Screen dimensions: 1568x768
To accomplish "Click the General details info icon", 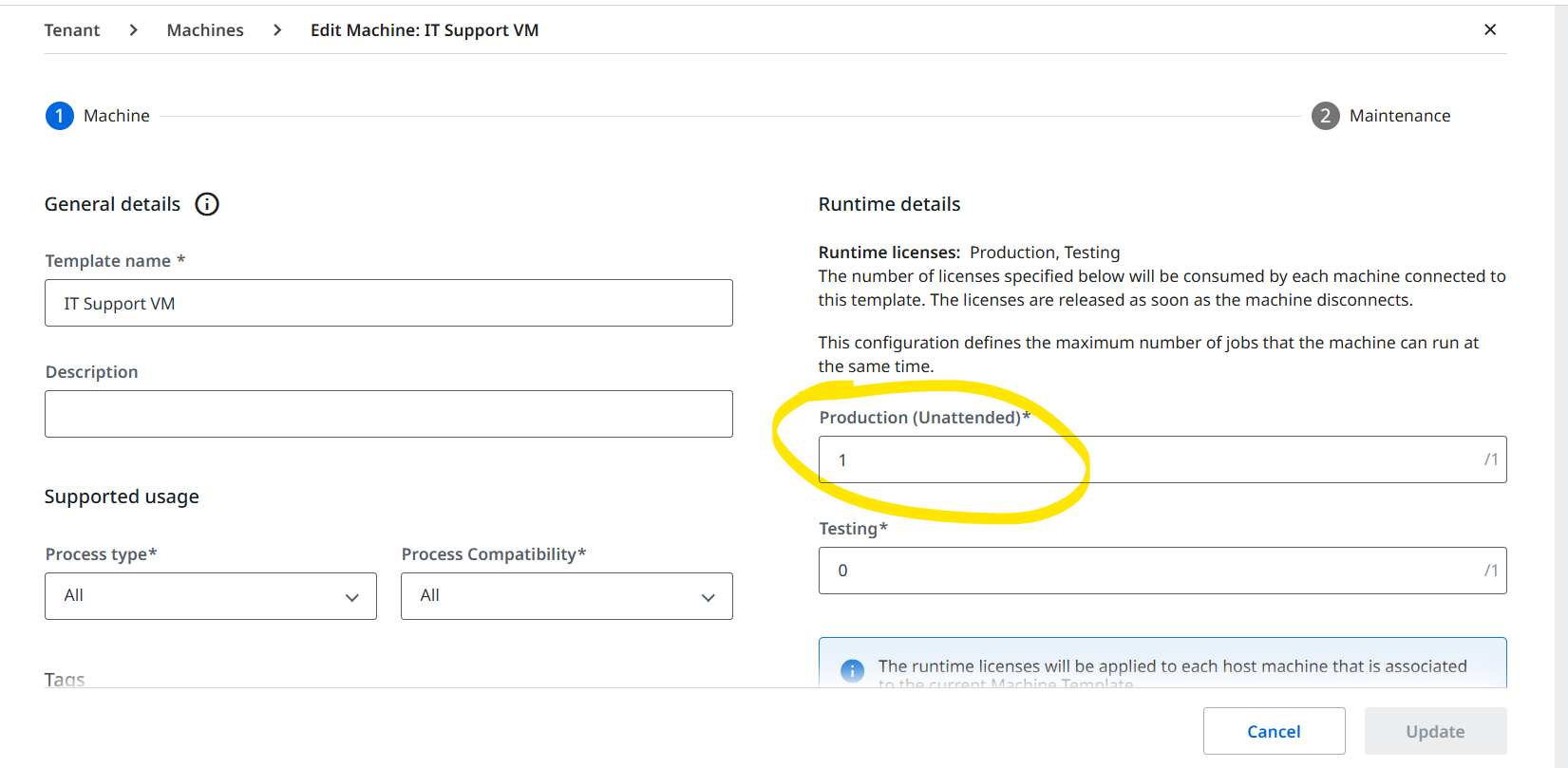I will (207, 204).
